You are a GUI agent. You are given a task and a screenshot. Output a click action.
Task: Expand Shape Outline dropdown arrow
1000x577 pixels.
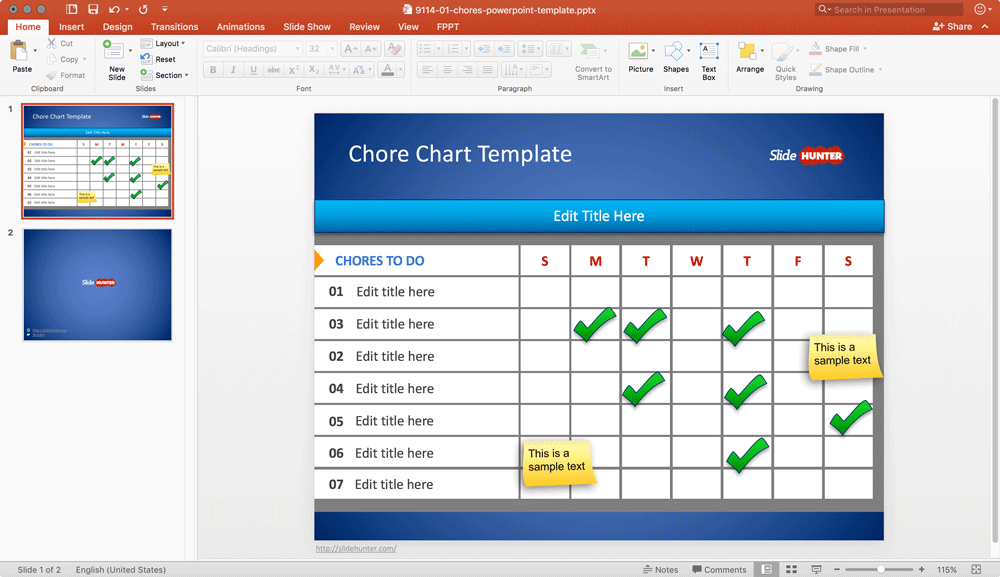(881, 69)
